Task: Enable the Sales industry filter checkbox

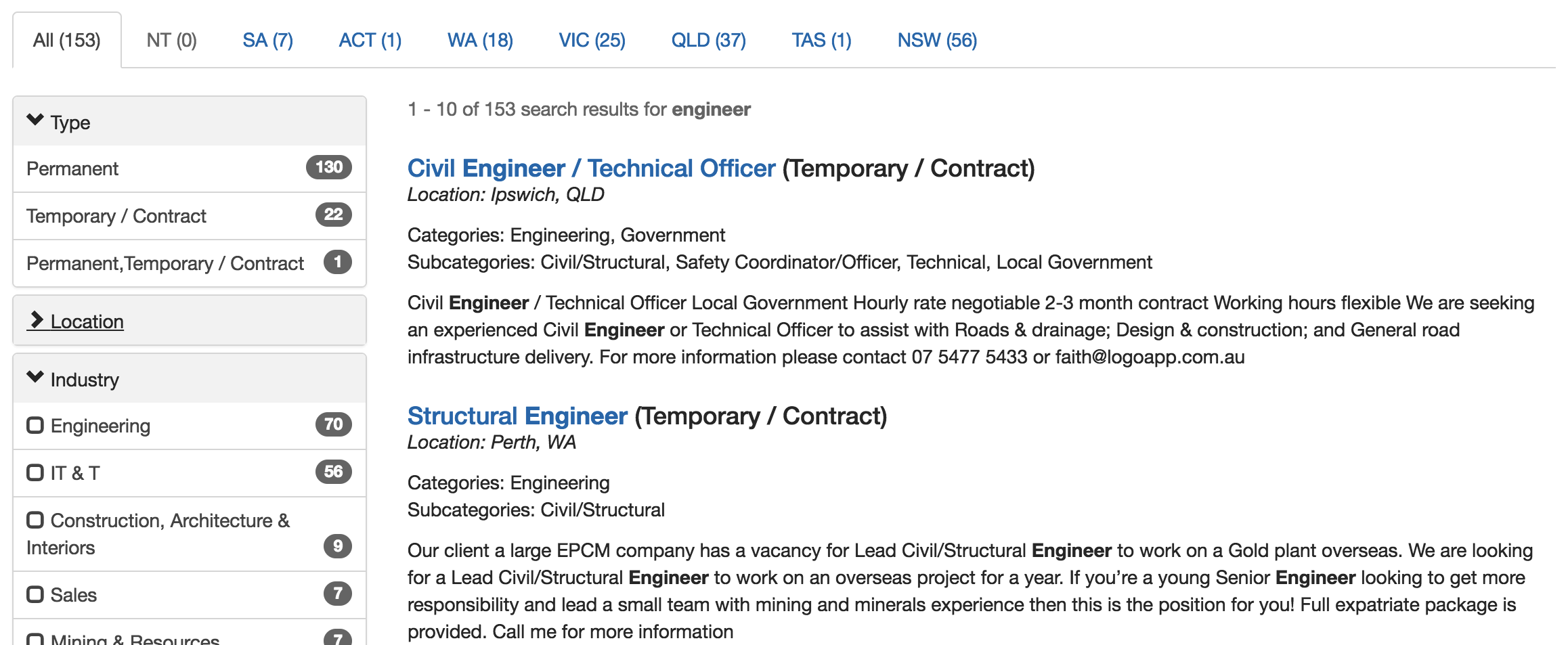Action: [x=35, y=595]
